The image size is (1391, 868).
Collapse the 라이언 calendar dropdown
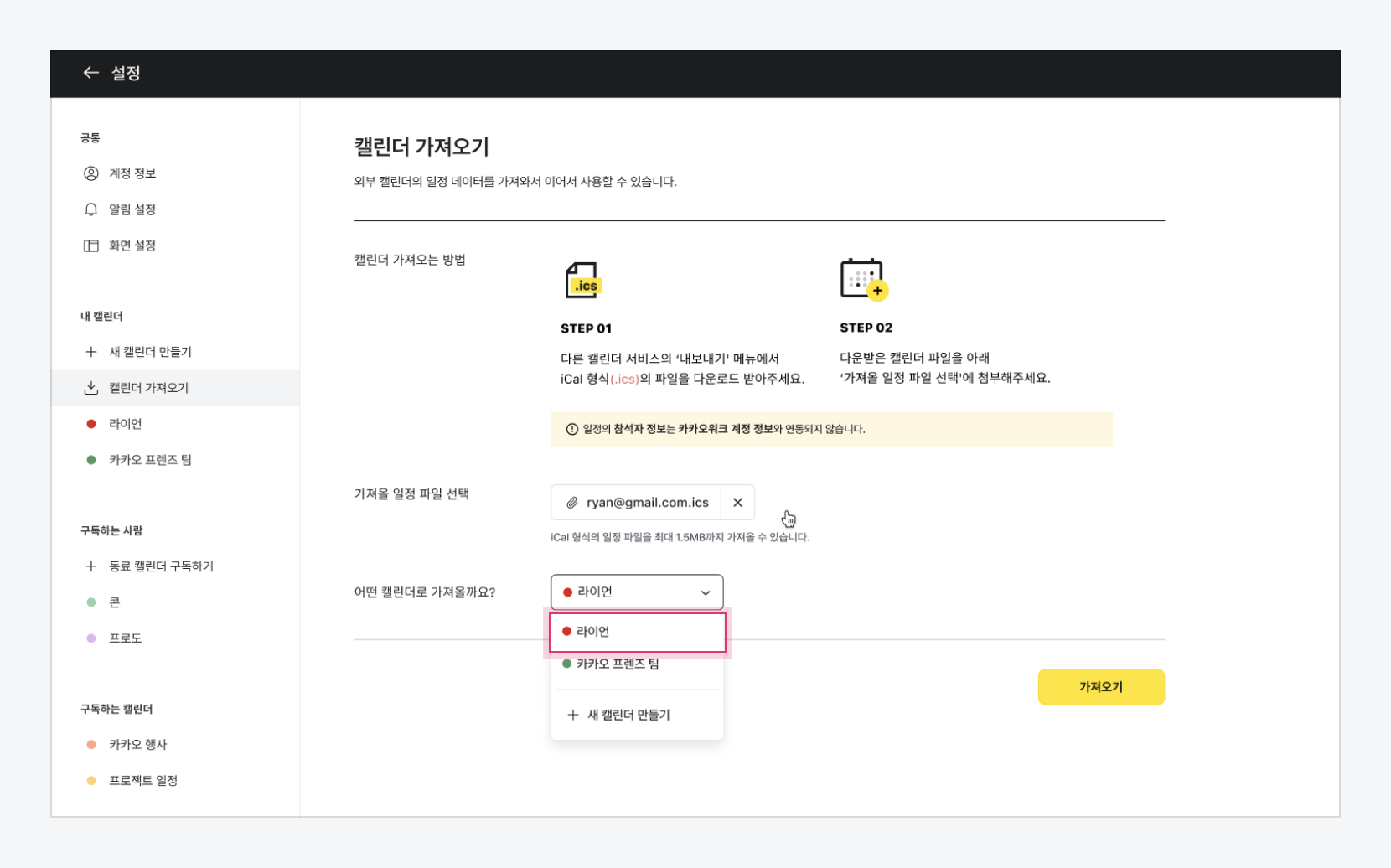click(706, 592)
